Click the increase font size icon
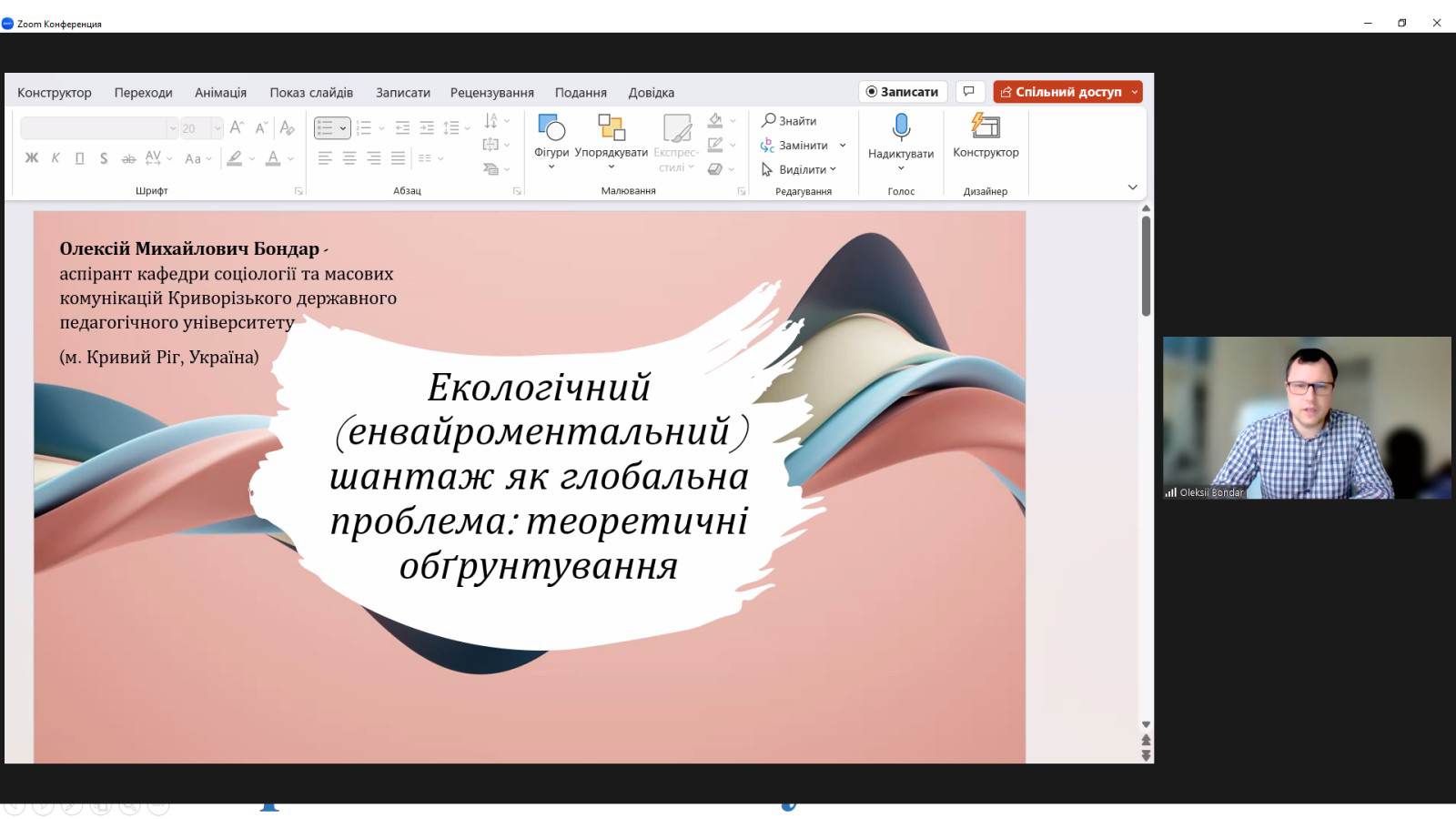The width and height of the screenshot is (1456, 819). (x=237, y=128)
